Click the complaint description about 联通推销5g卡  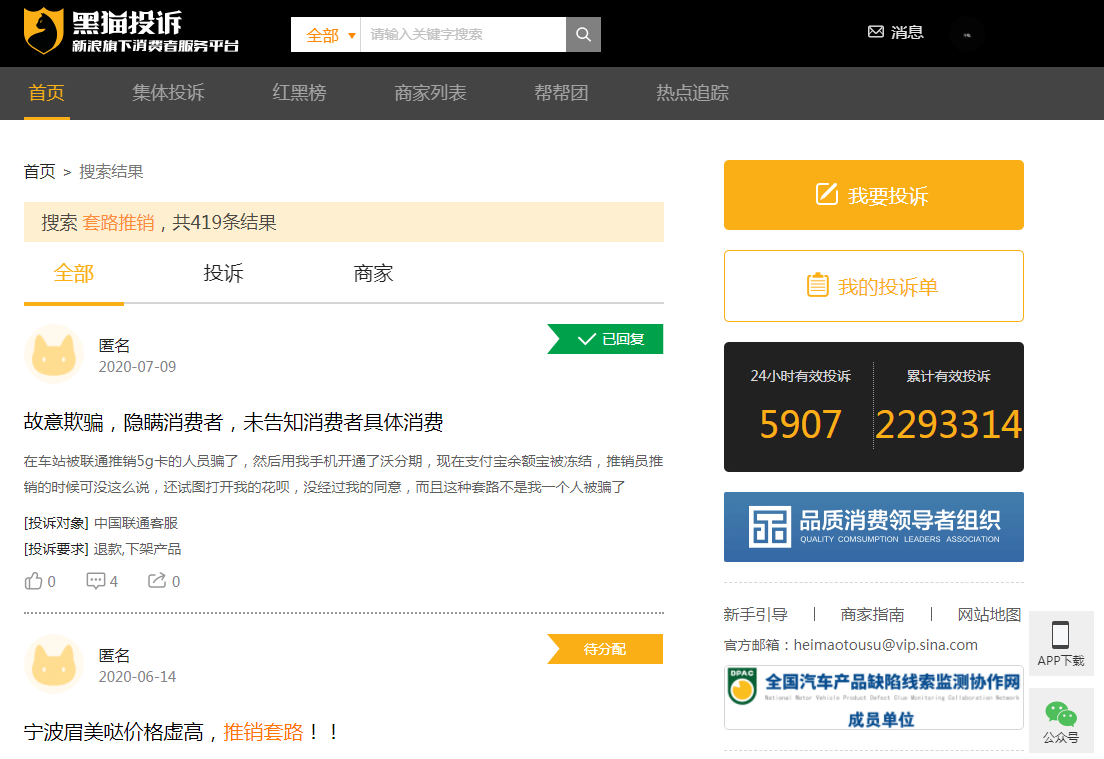[x=344, y=474]
